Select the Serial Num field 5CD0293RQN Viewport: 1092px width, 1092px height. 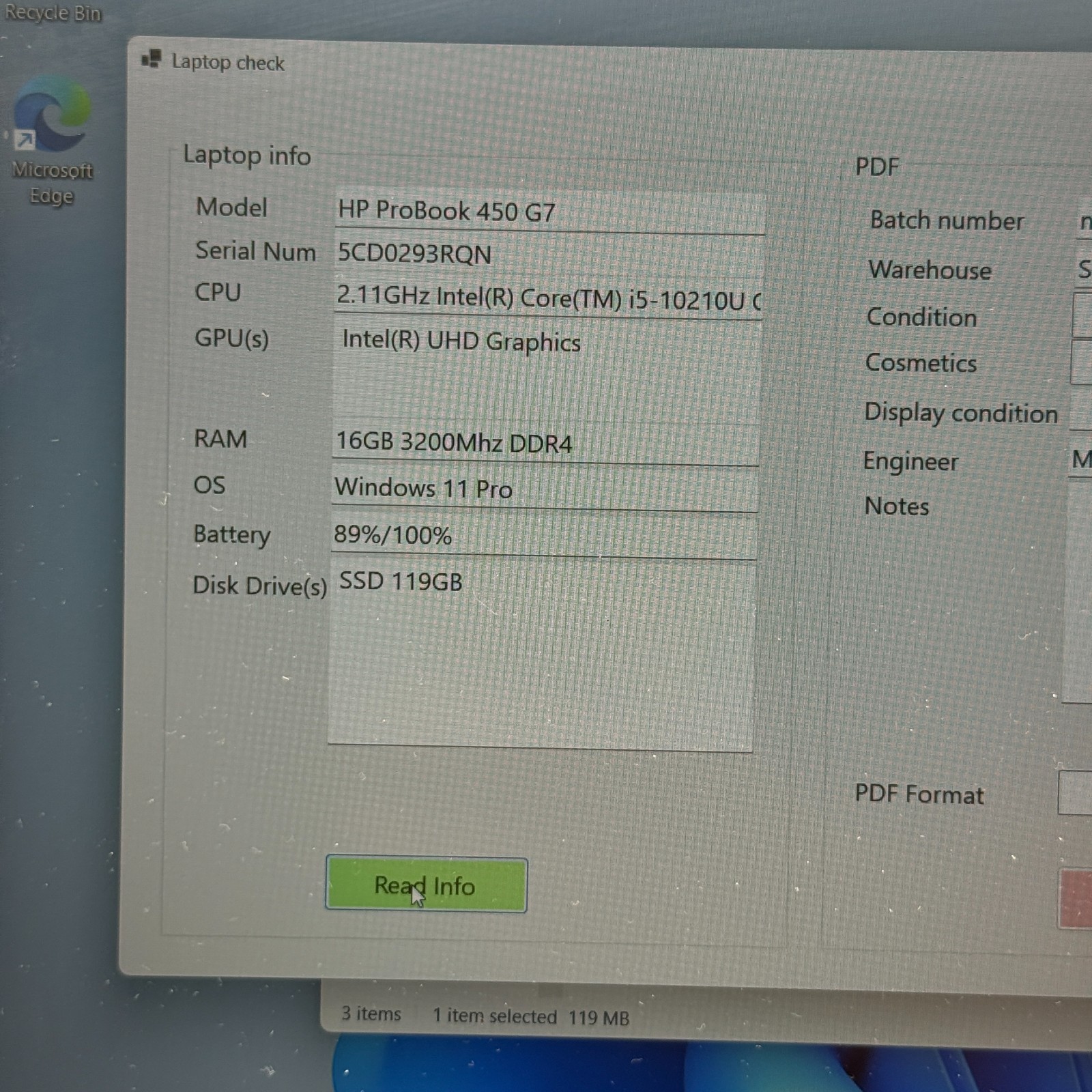[549, 254]
